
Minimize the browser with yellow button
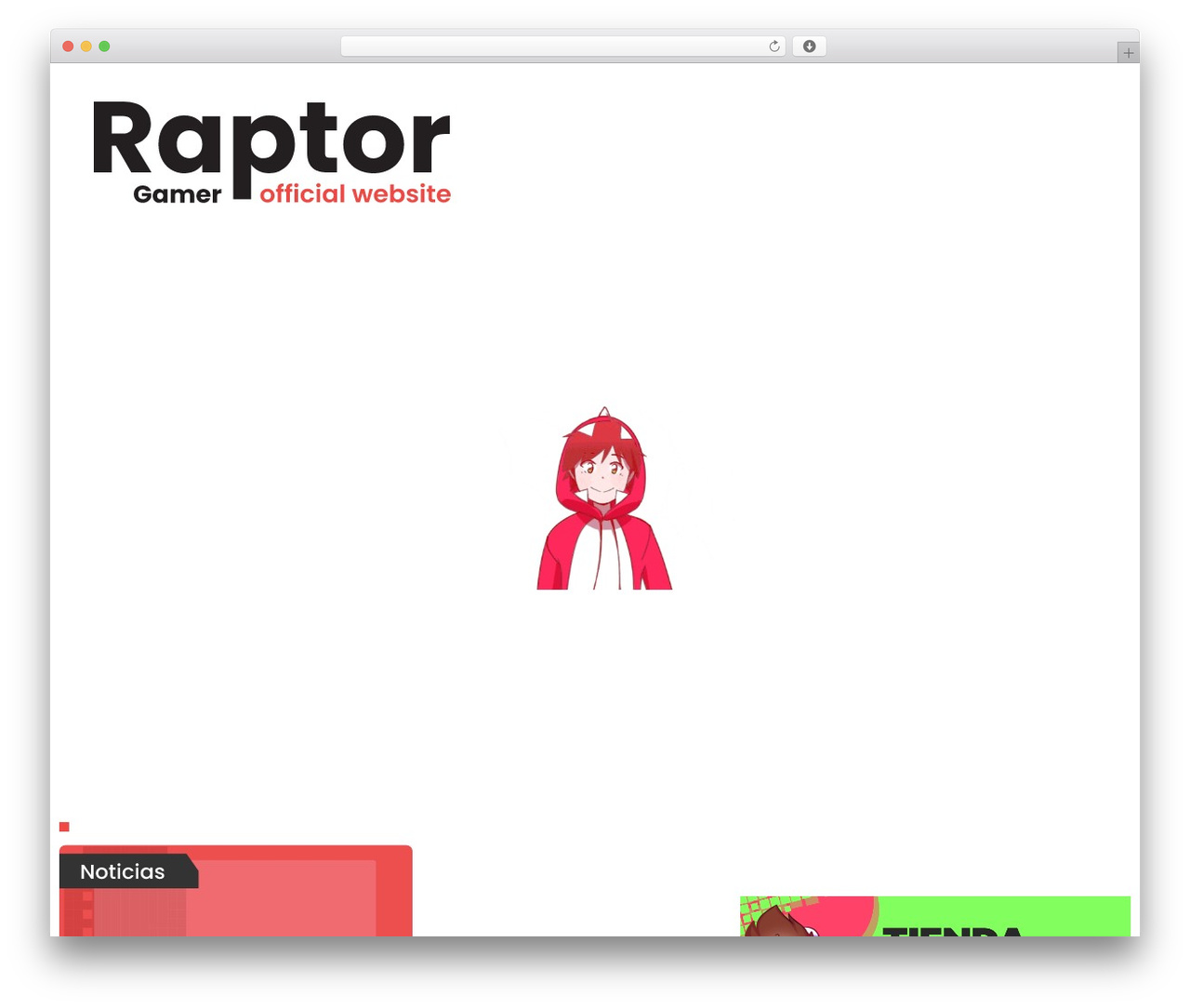coord(86,46)
